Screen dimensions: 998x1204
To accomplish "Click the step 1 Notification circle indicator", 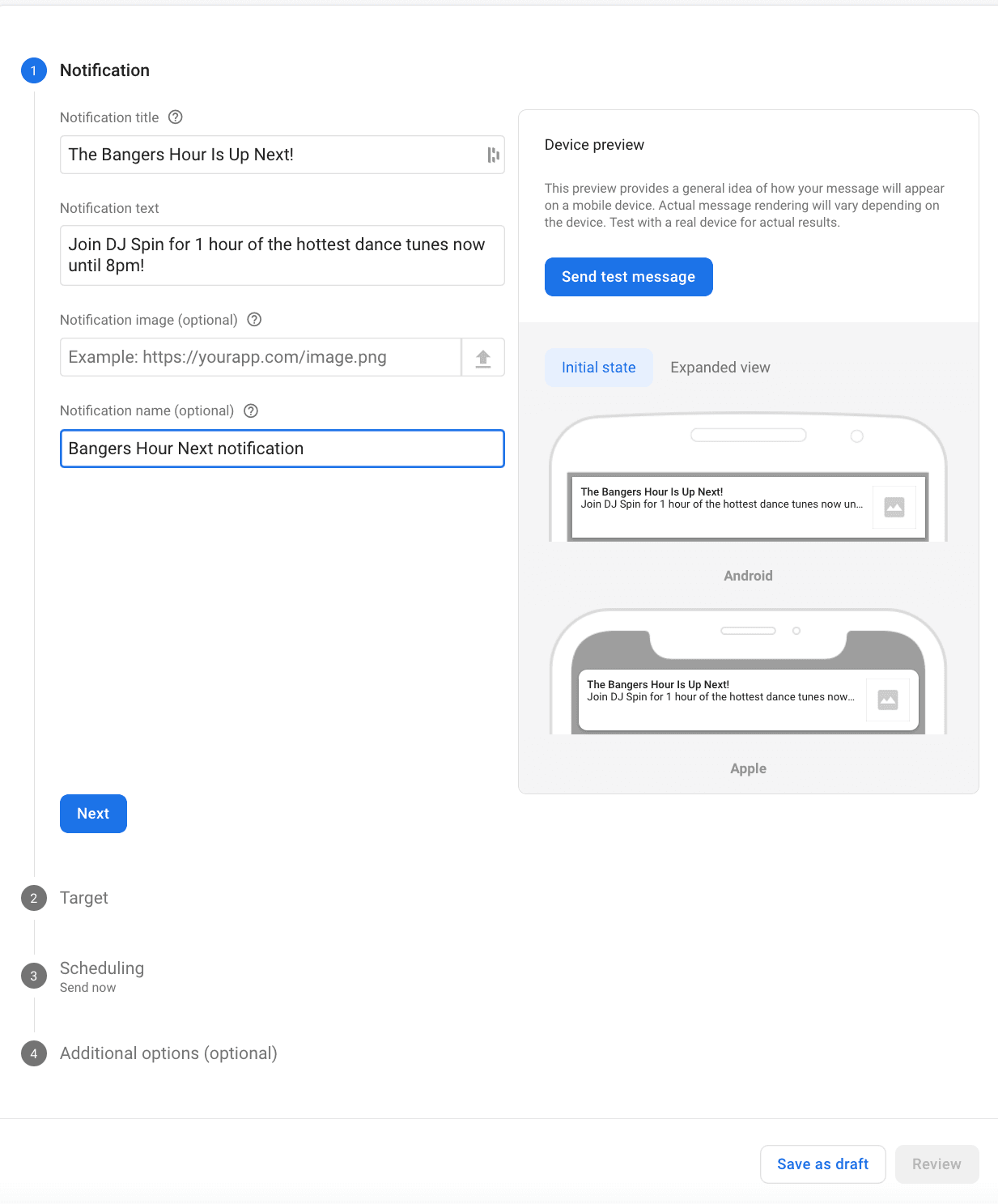I will (33, 70).
